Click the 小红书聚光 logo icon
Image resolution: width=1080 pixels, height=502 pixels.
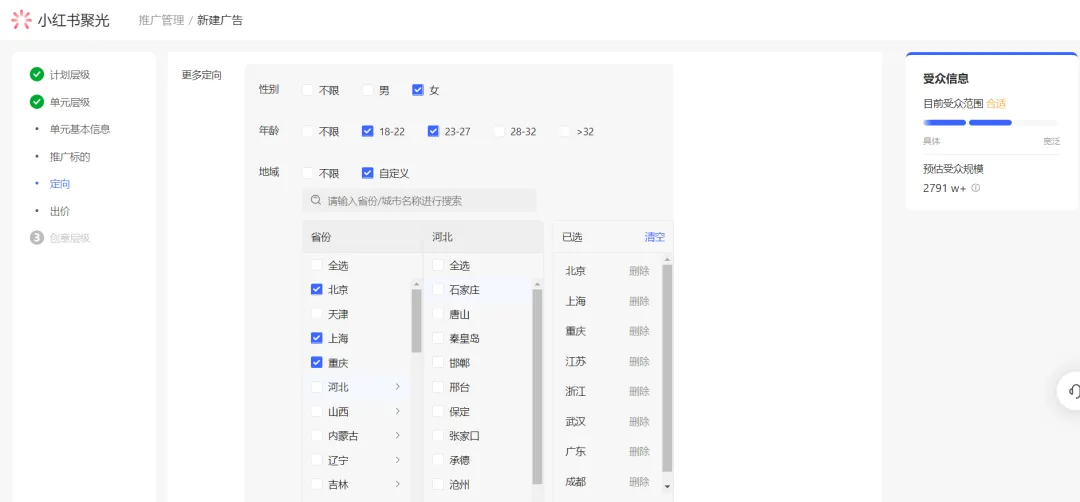[x=21, y=20]
